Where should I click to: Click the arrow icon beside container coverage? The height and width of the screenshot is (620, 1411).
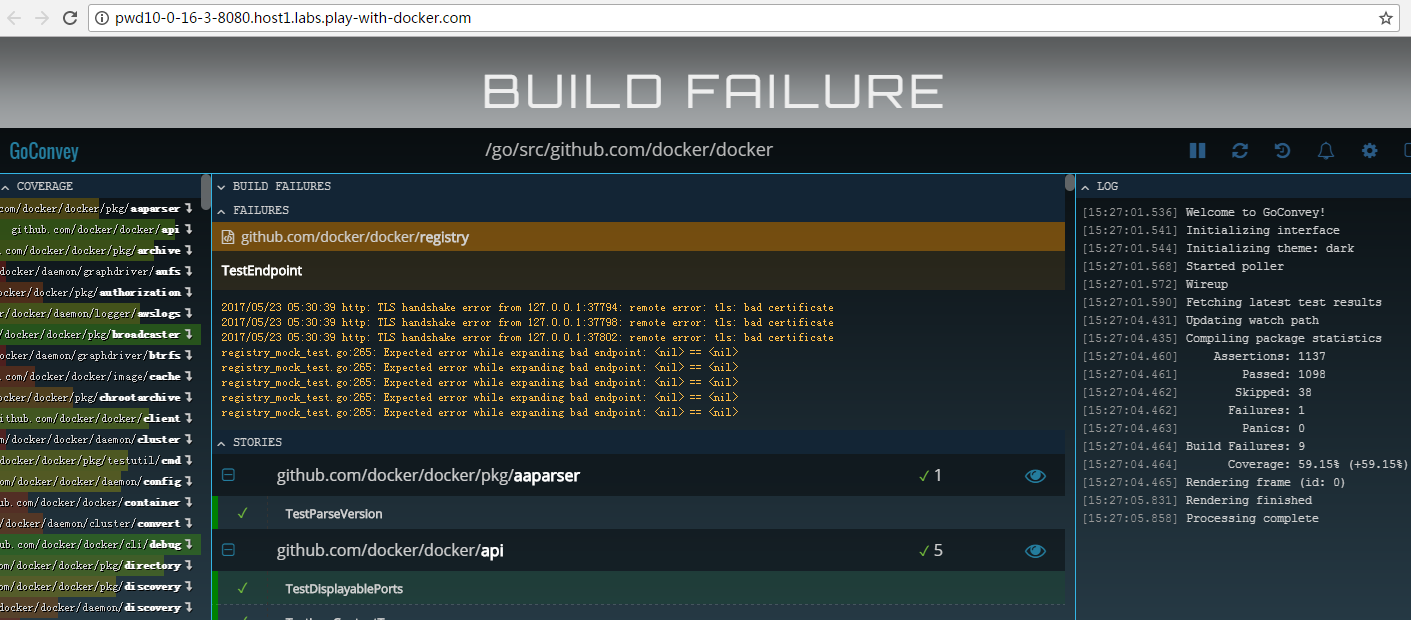(x=188, y=503)
